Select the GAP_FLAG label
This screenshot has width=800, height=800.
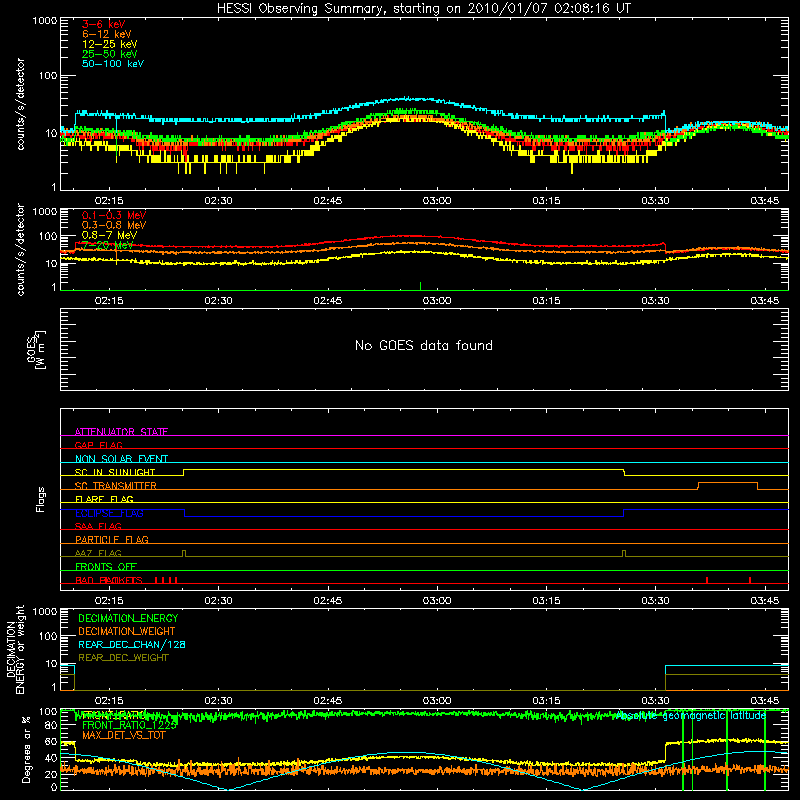point(98,445)
